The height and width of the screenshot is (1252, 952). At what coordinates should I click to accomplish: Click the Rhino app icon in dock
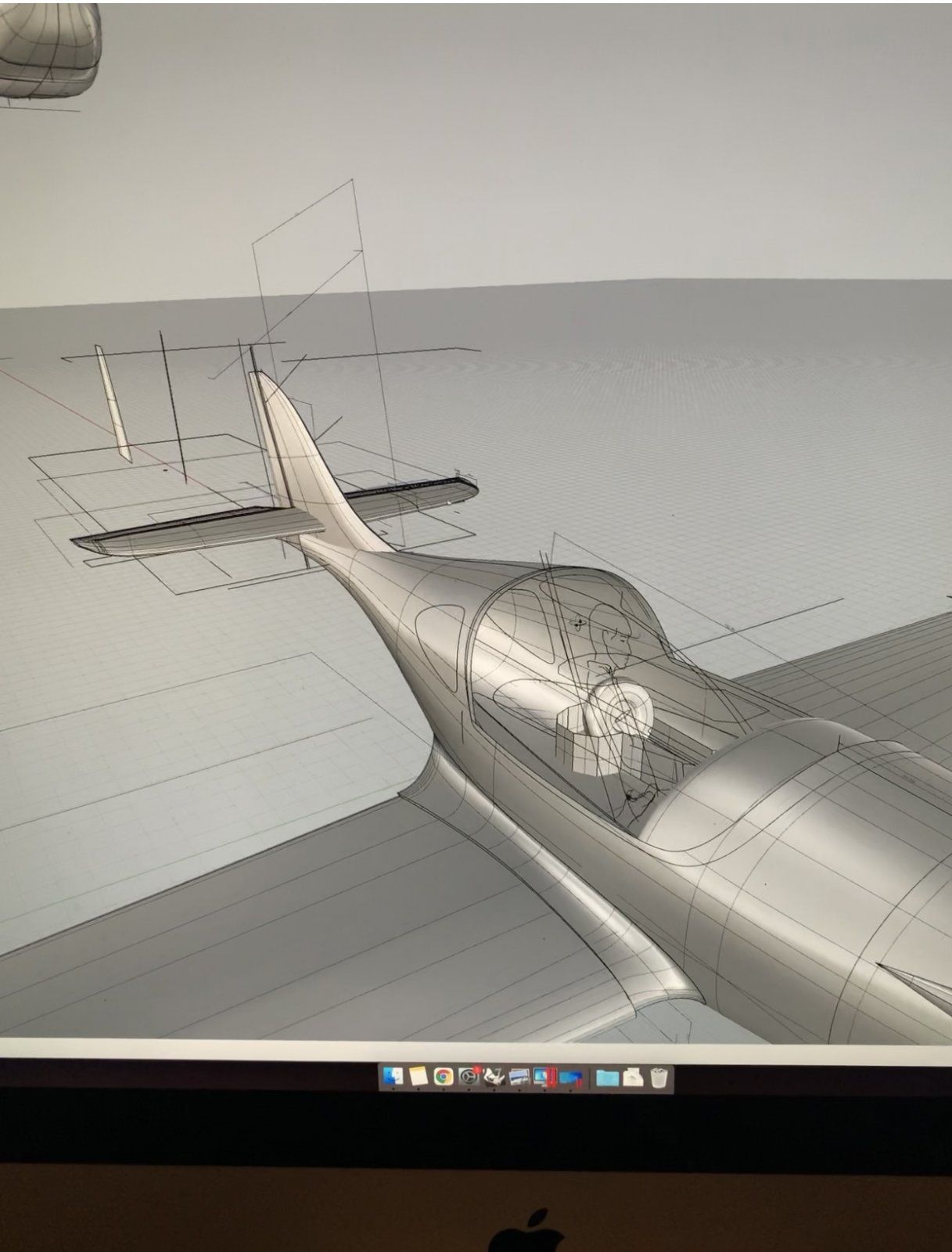493,1078
